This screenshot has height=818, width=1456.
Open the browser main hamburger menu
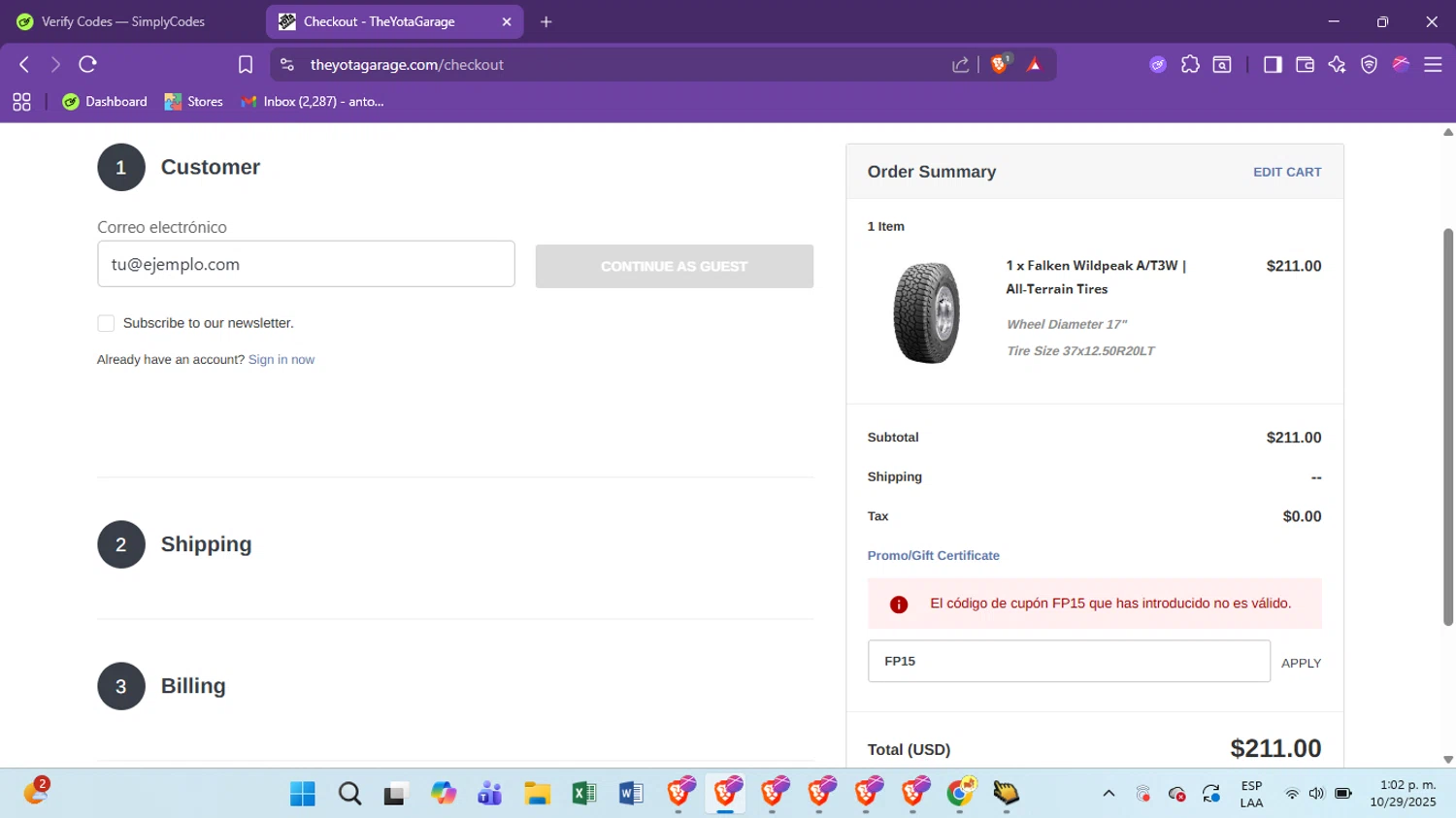[1433, 64]
